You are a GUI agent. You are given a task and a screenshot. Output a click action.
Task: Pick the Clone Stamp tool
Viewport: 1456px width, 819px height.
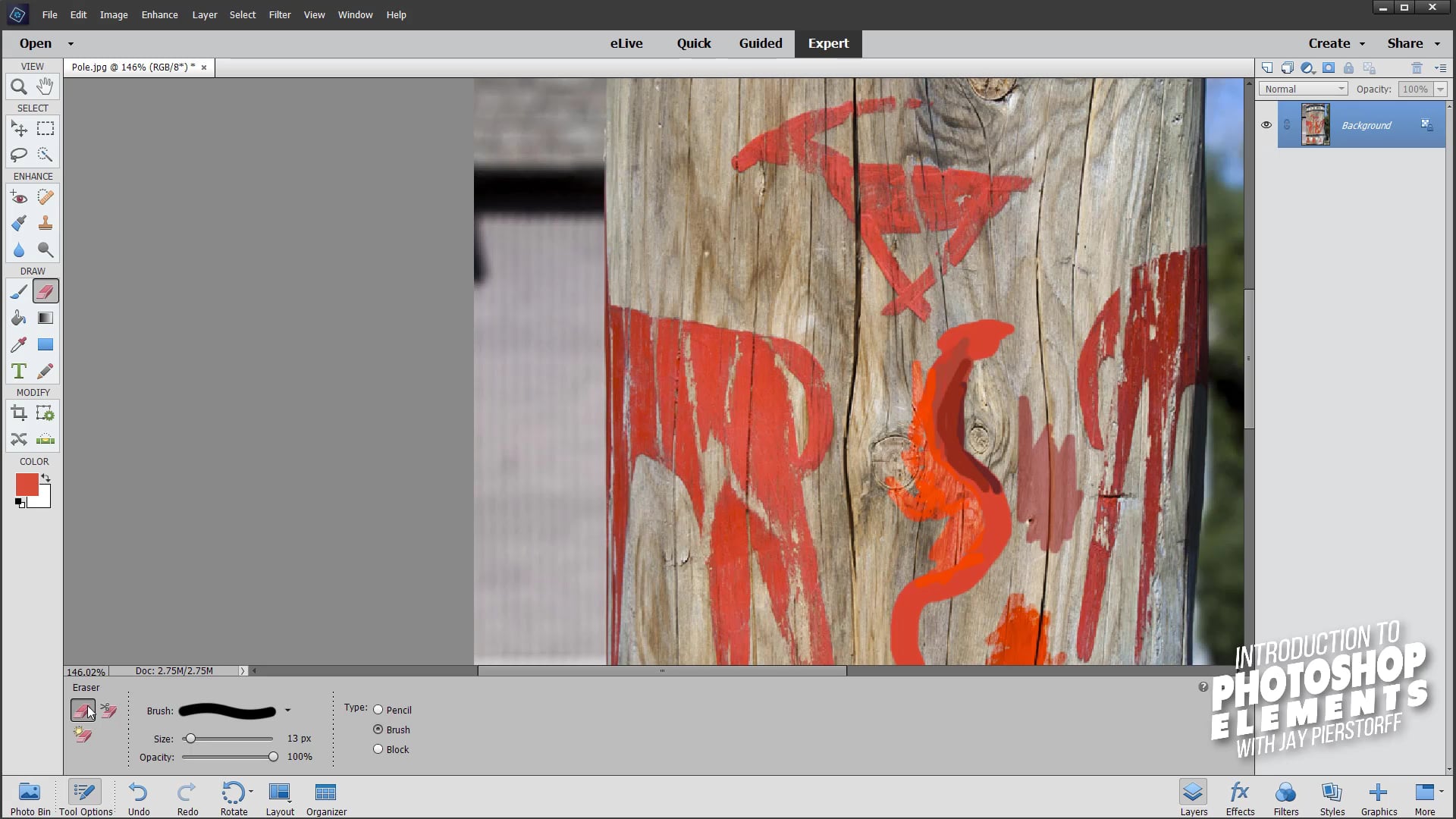click(x=45, y=223)
